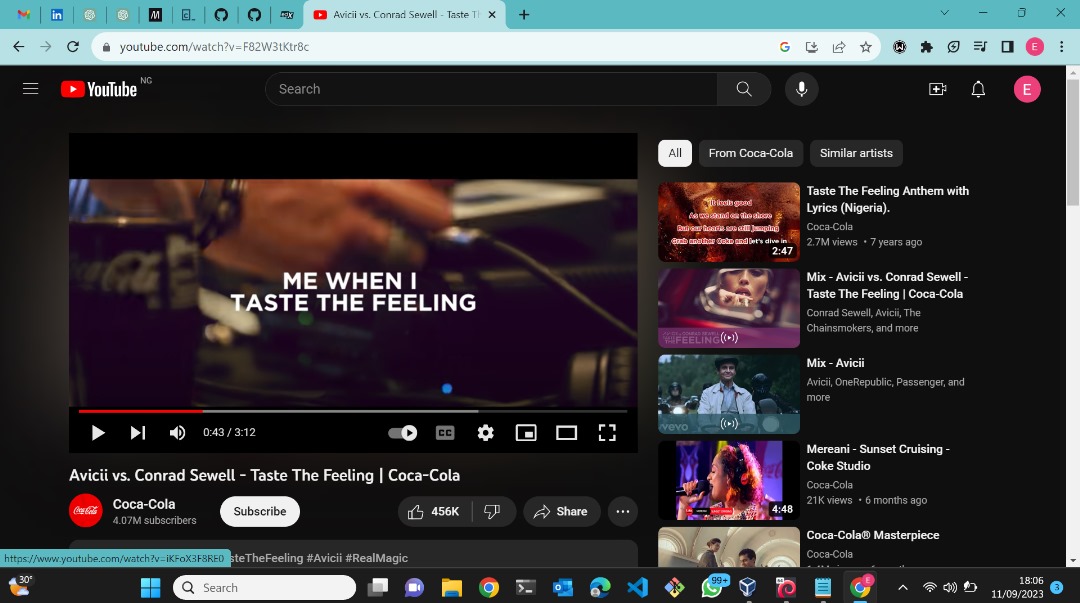
Task: Start voice search with the microphone
Action: 802,89
